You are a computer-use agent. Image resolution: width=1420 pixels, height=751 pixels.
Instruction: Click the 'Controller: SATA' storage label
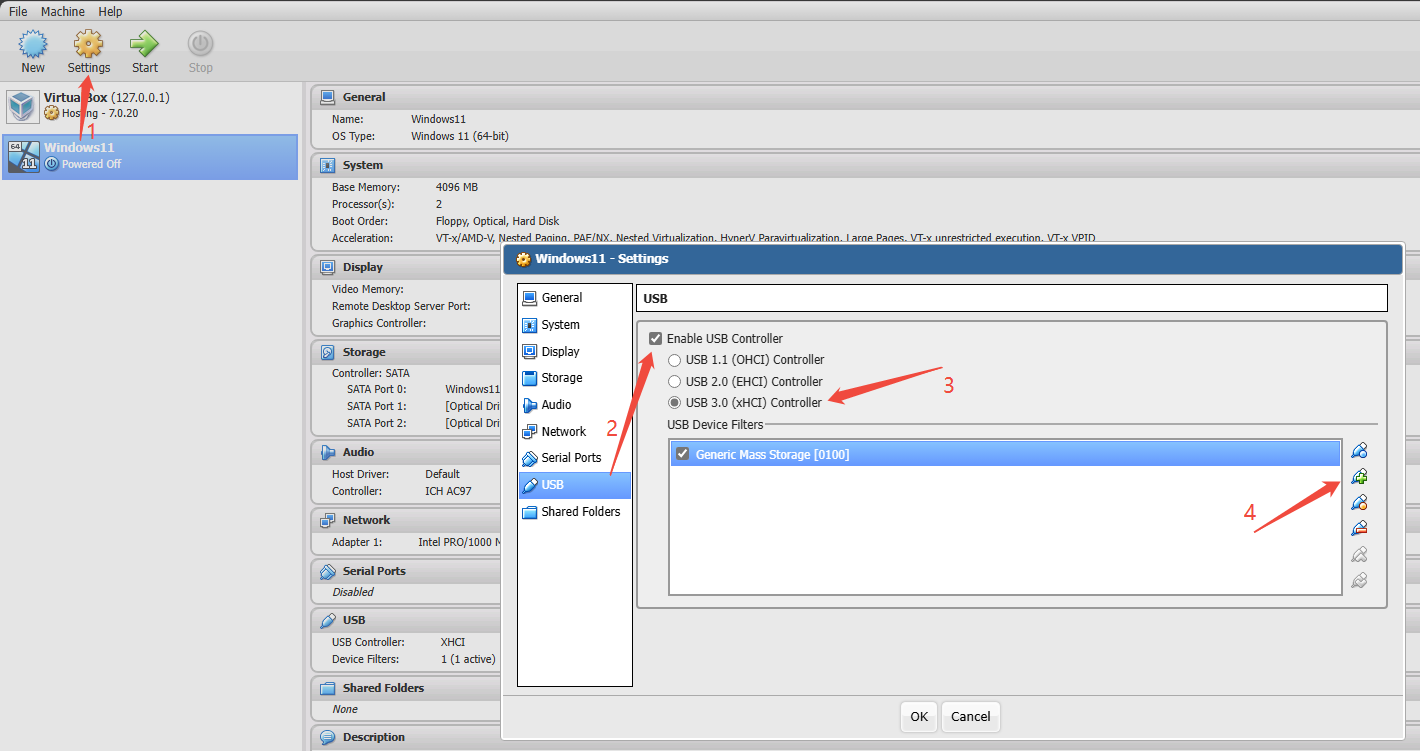pyautogui.click(x=371, y=373)
